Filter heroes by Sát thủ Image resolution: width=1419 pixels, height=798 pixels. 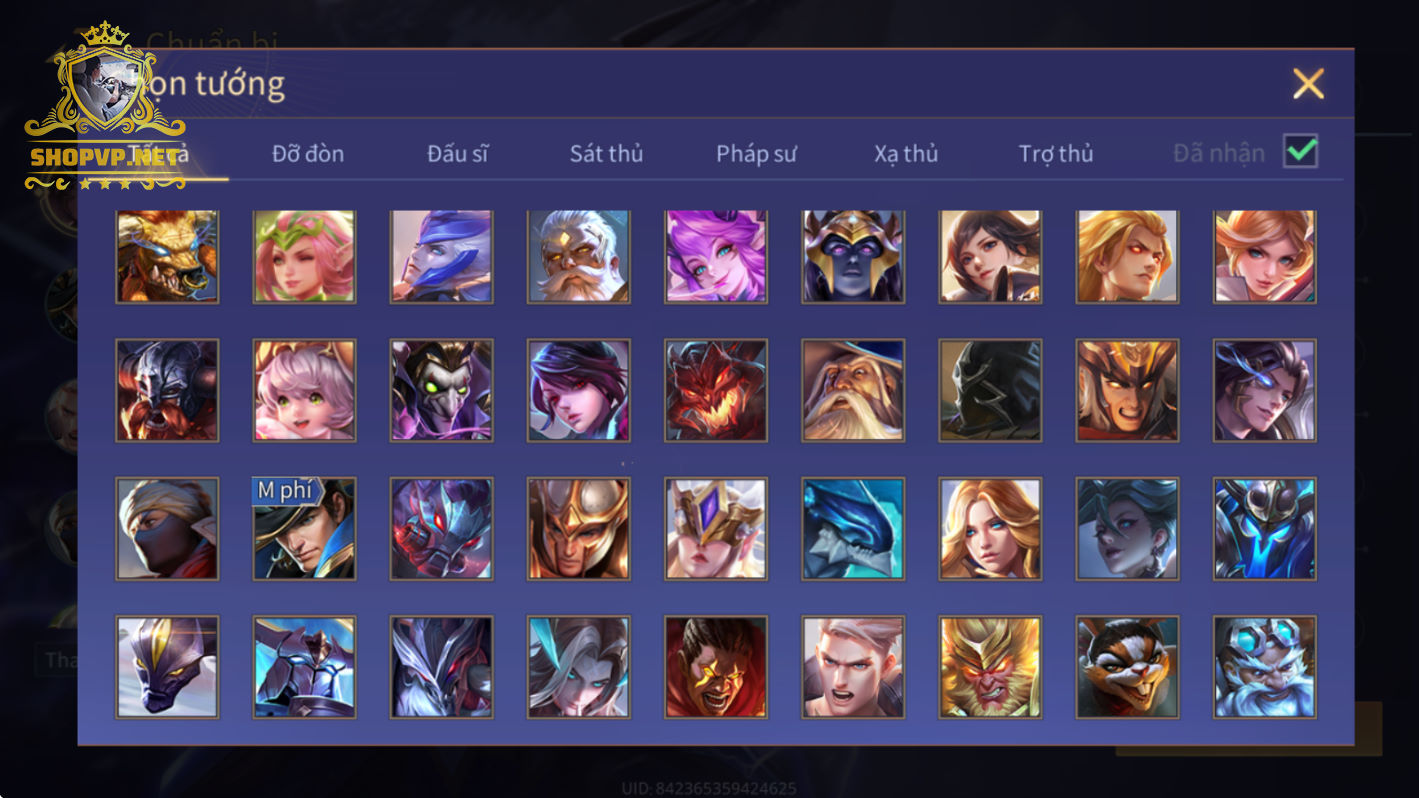(x=606, y=154)
